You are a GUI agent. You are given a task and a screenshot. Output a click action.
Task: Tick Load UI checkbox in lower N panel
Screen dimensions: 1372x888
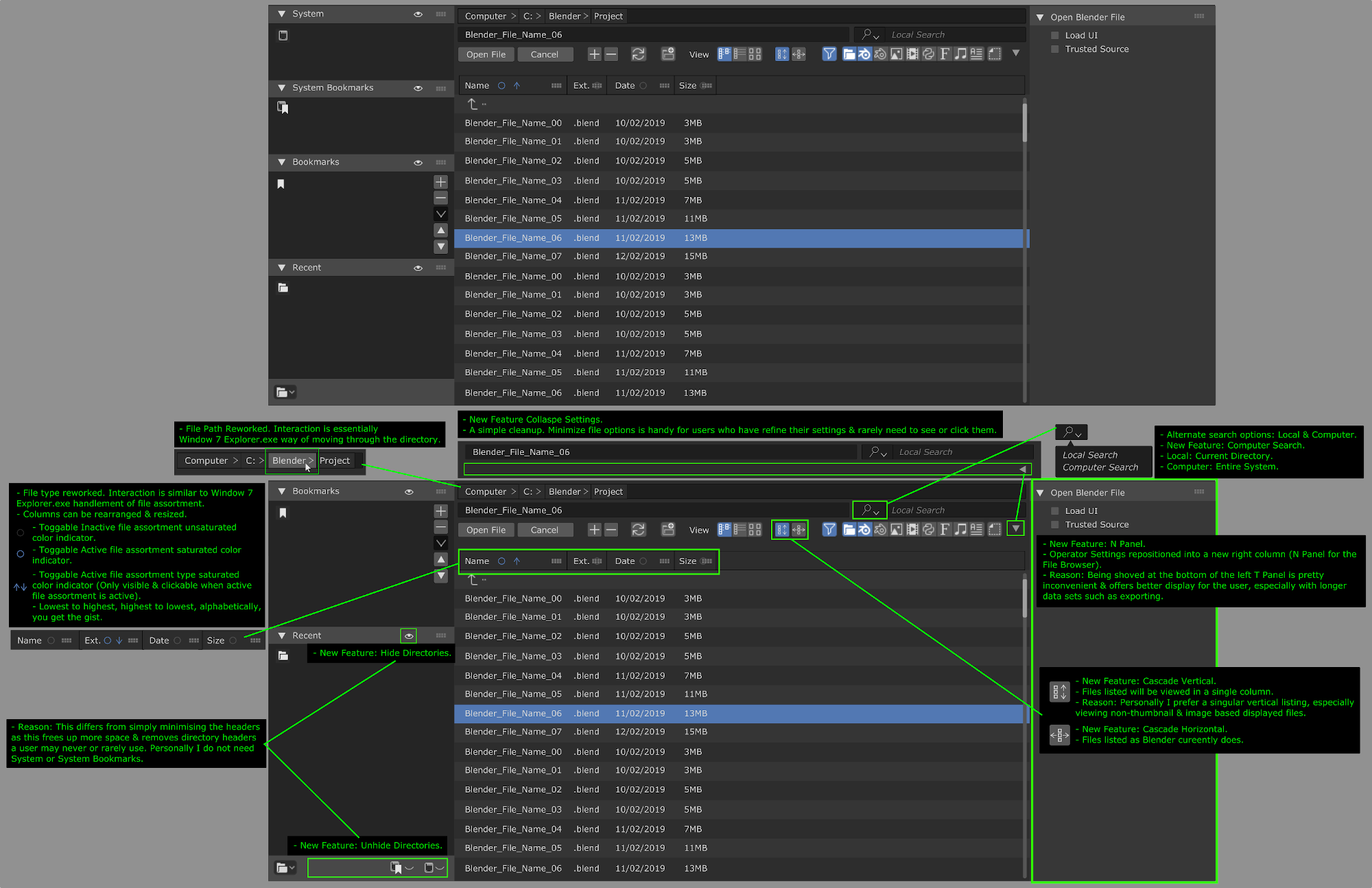(1055, 511)
